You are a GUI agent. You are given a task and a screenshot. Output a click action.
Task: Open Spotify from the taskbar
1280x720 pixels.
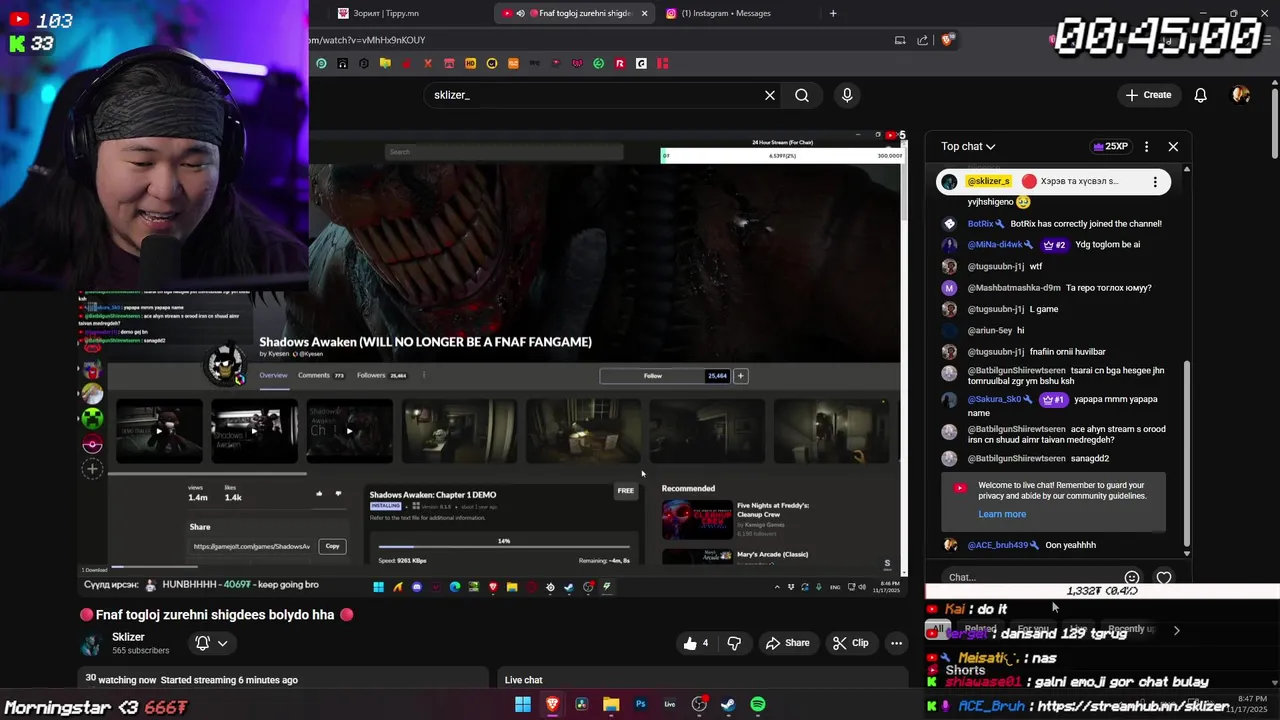758,704
